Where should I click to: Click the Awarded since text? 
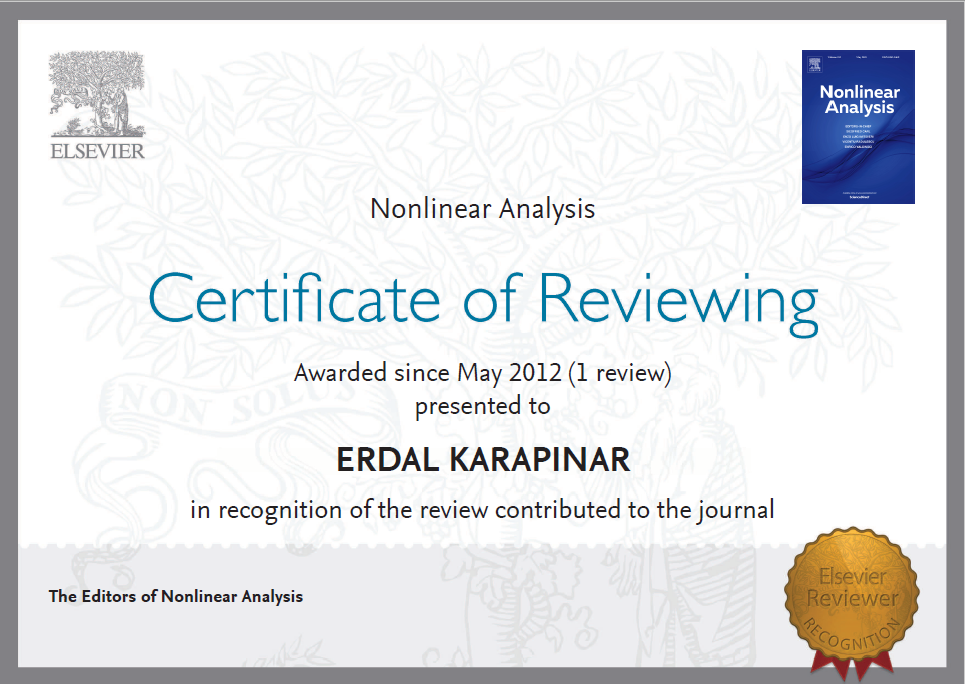click(371, 373)
